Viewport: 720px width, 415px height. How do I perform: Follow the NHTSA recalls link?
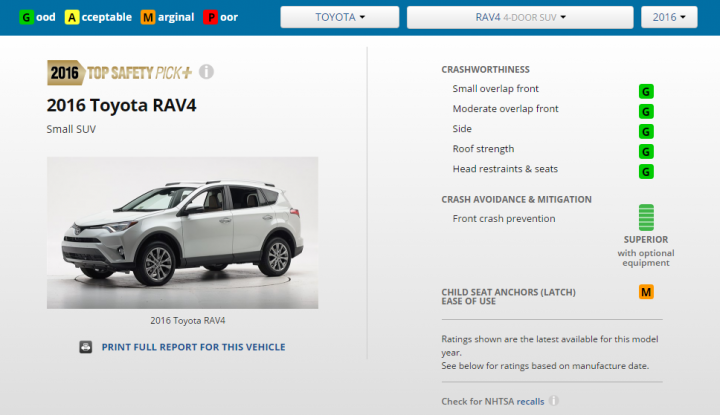coord(530,401)
